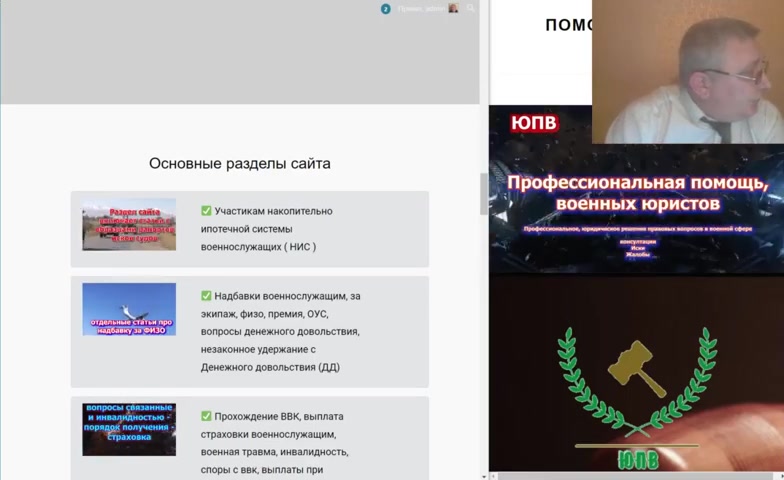Click the text 'военнослужащих ( НИС )'
This screenshot has width=784, height=480.
pos(258,247)
